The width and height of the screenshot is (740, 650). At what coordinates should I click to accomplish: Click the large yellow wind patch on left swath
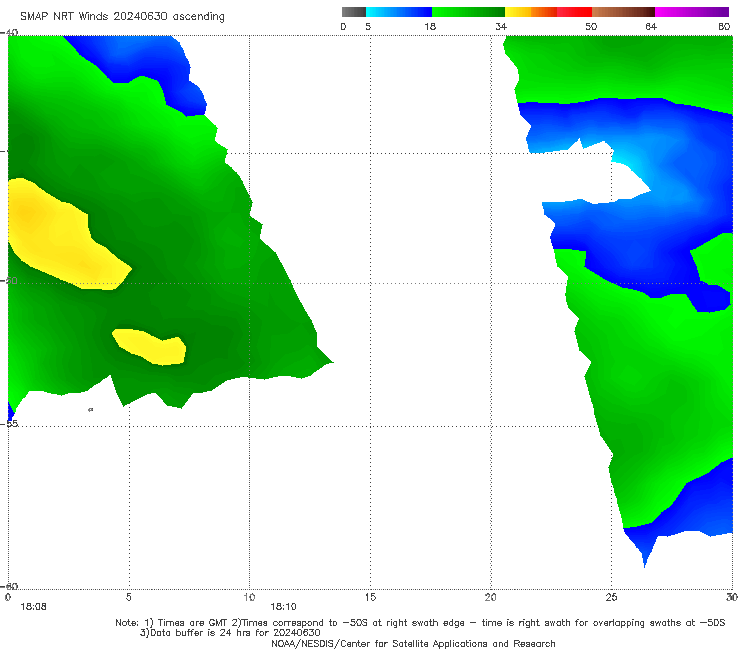61,236
